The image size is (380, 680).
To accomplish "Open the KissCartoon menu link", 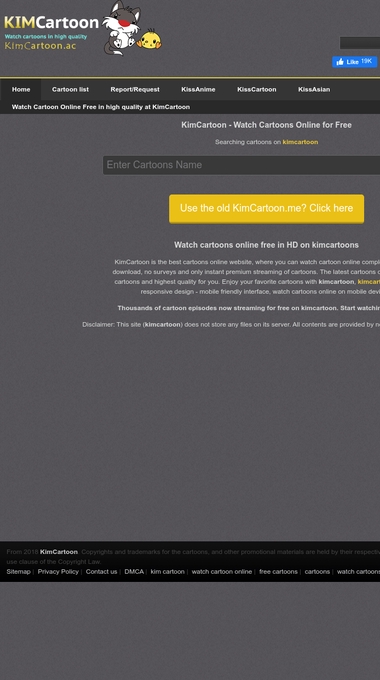I will click(x=257, y=89).
